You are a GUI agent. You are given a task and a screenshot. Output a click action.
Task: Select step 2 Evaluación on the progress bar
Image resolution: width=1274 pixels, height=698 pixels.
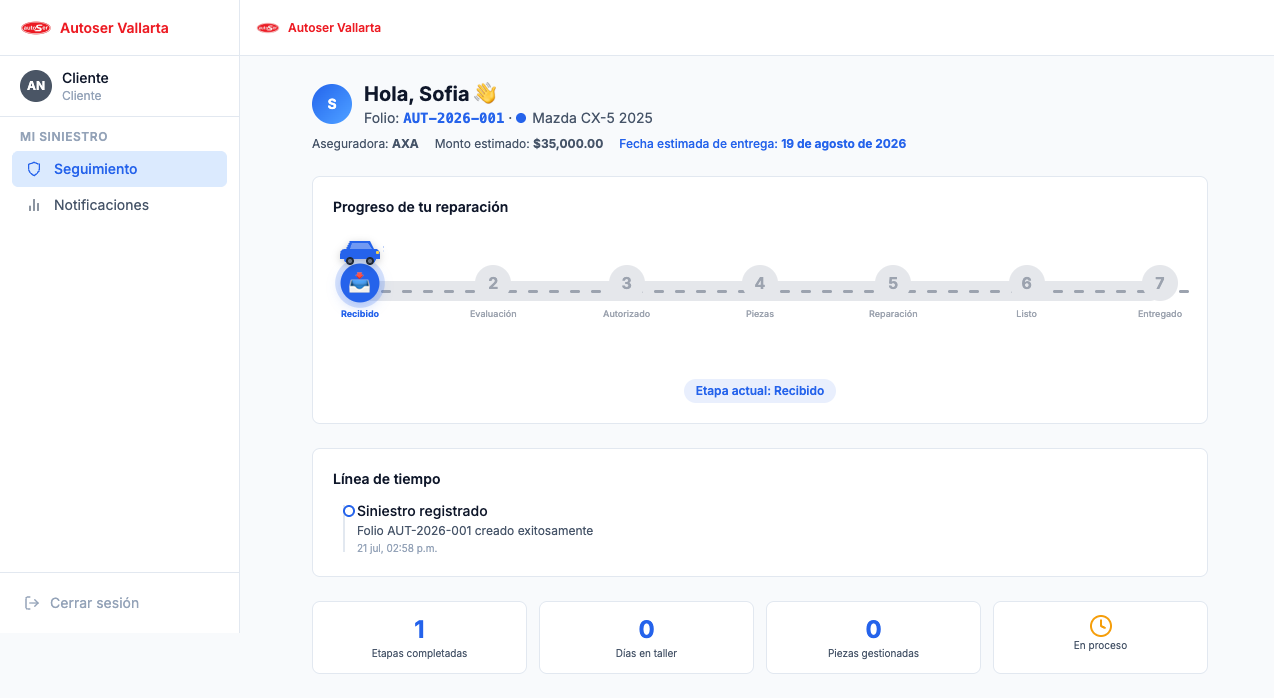[x=493, y=284]
